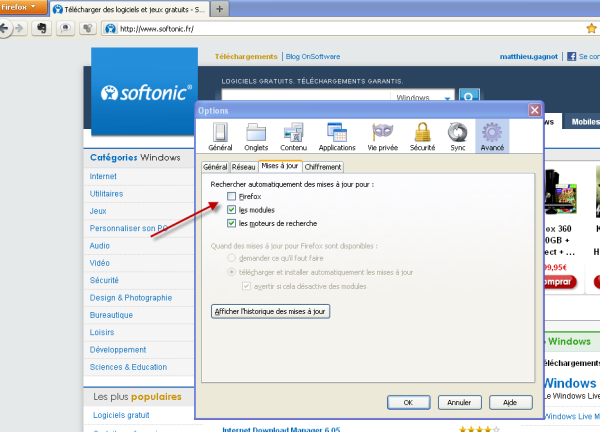Switch to the Réseau tab
Viewport: 600px width, 432px height.
point(243,167)
